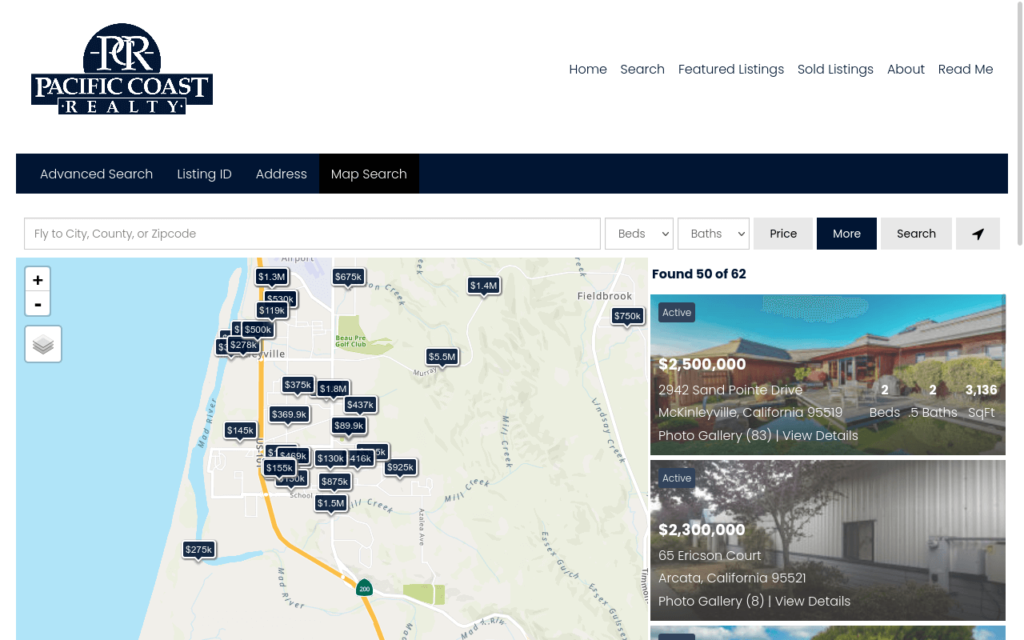Select the $119k map price marker
This screenshot has width=1024, height=640.
tap(272, 311)
